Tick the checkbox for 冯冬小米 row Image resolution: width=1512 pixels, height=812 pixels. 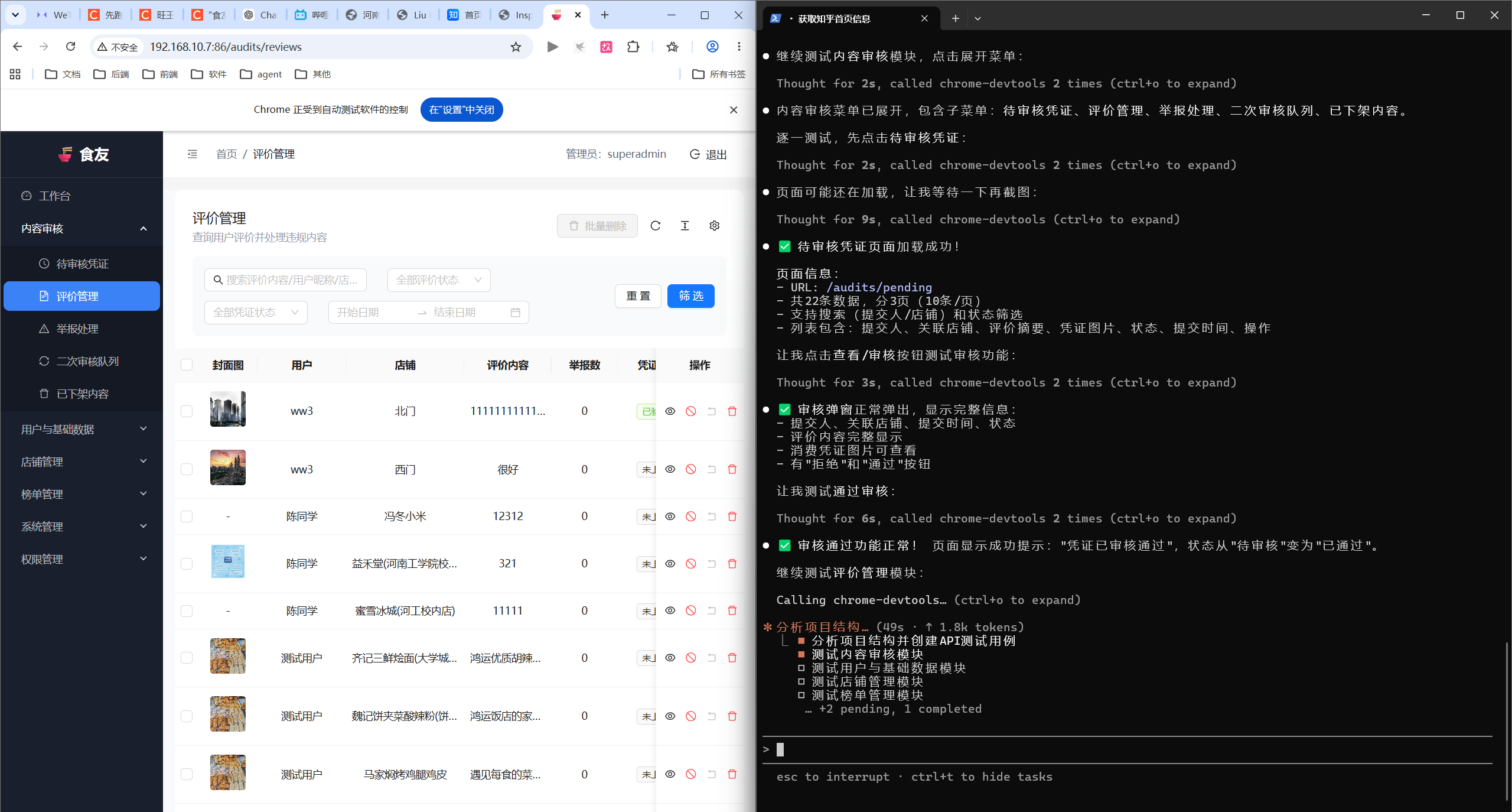187,517
